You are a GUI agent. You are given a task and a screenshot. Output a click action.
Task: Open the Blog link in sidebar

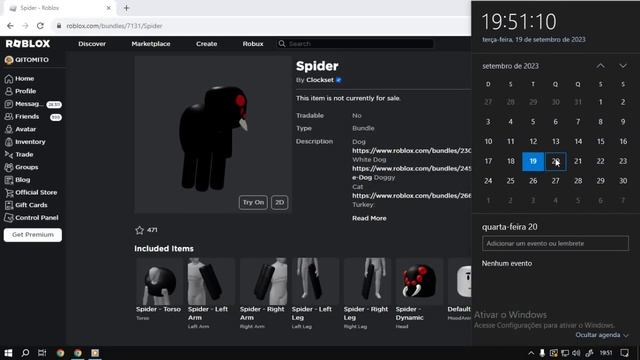point(17,180)
